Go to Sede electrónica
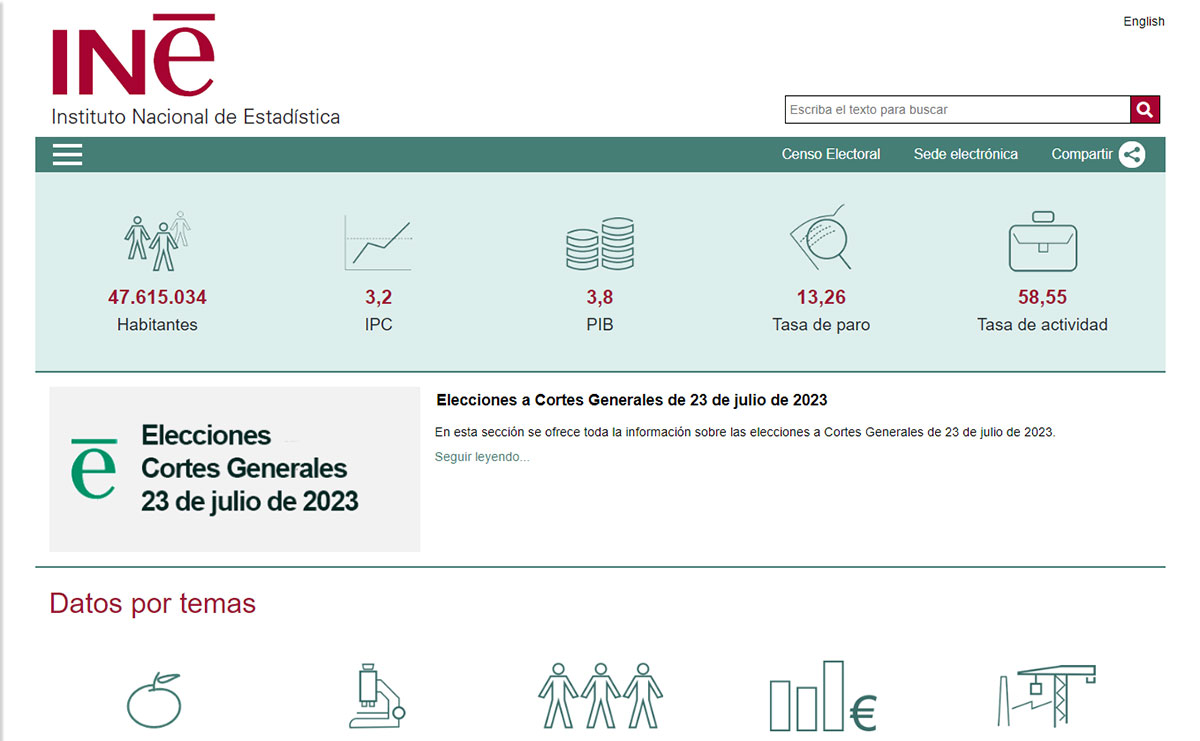Image resolution: width=1200 pixels, height=741 pixels. click(965, 154)
